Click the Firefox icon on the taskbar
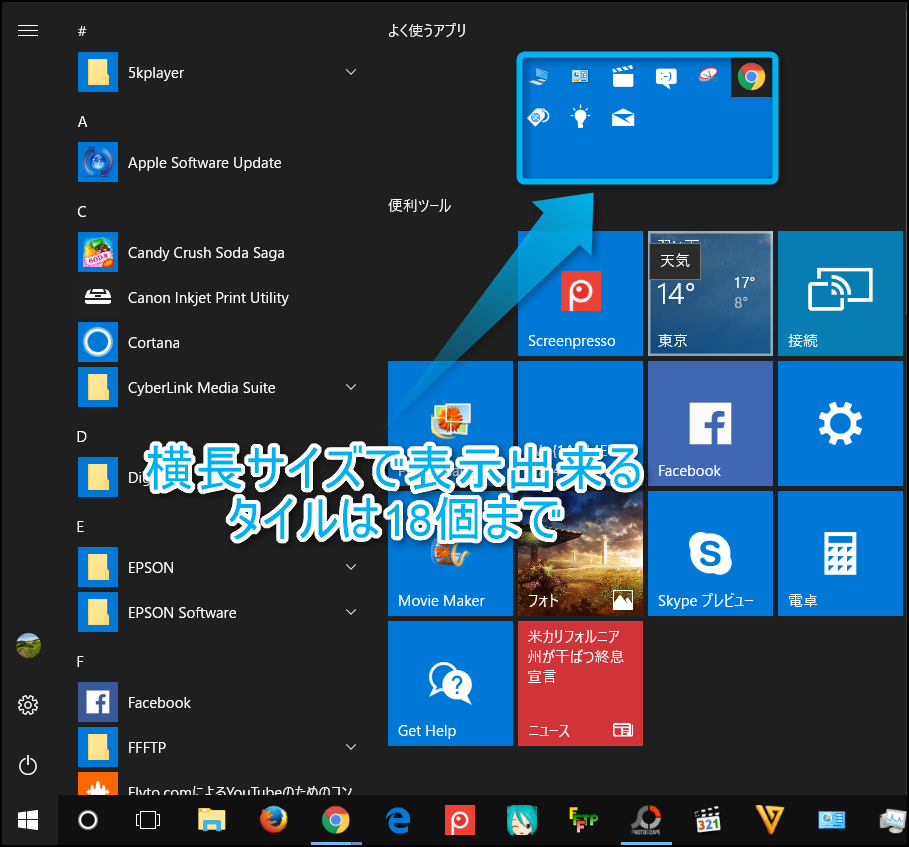This screenshot has width=909, height=847. (x=273, y=820)
